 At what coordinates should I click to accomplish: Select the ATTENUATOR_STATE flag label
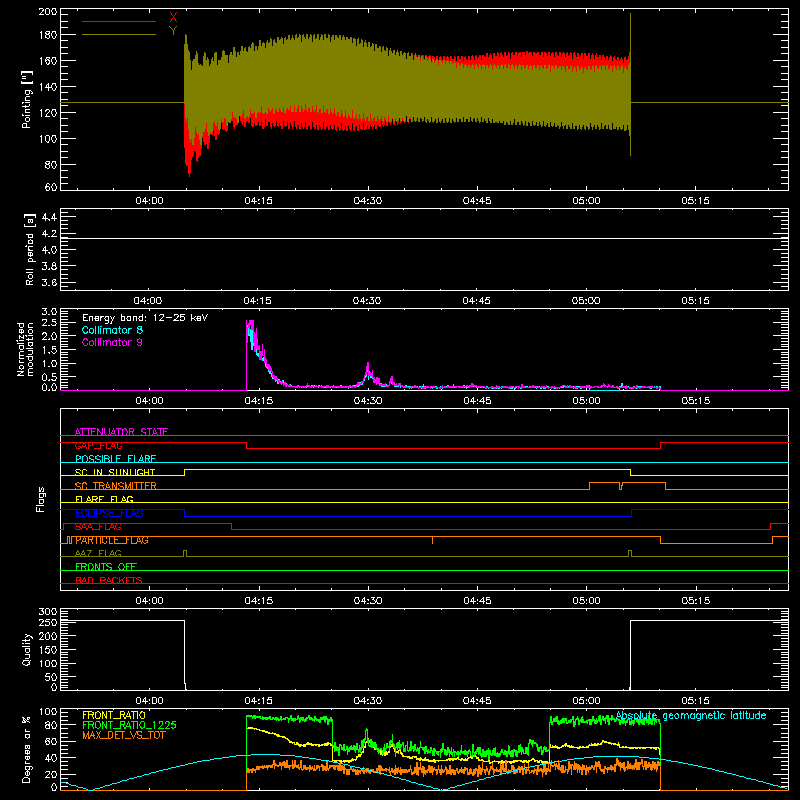click(121, 432)
